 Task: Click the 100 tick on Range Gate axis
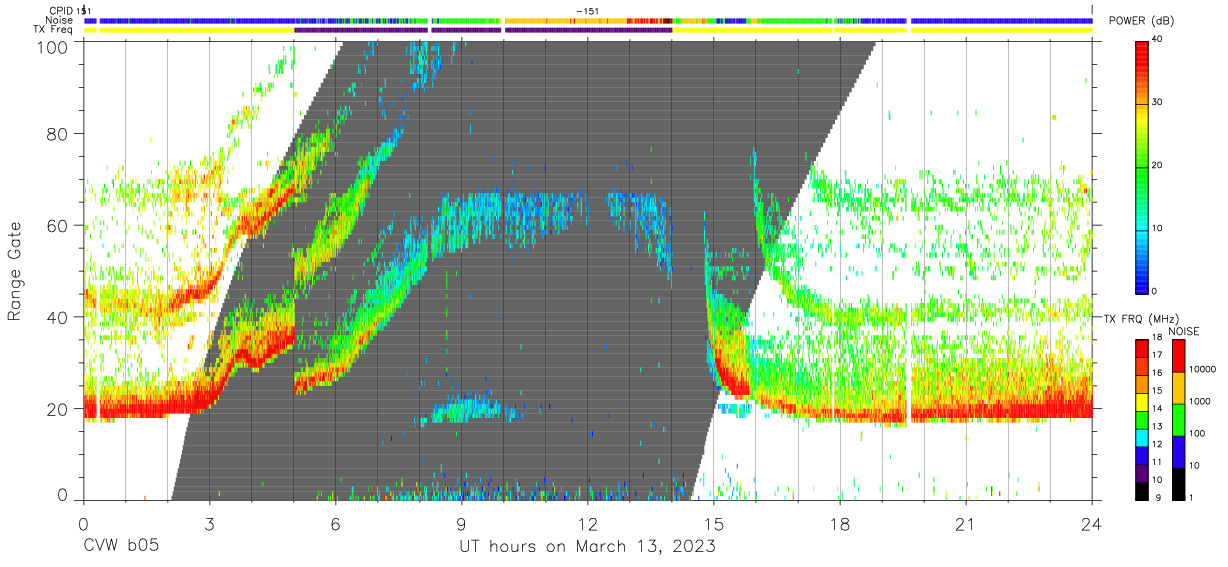(x=54, y=46)
